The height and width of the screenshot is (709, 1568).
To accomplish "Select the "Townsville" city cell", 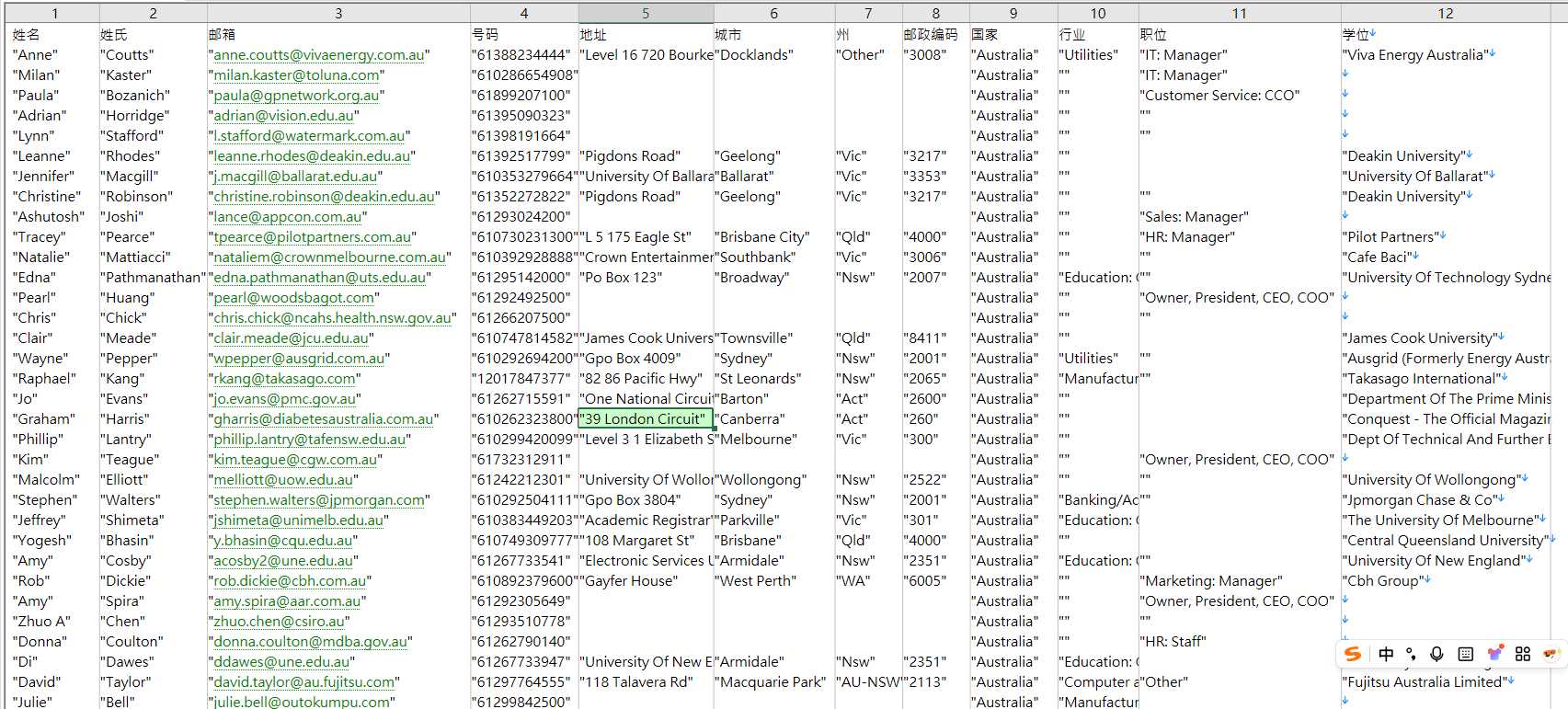I will pyautogui.click(x=774, y=338).
